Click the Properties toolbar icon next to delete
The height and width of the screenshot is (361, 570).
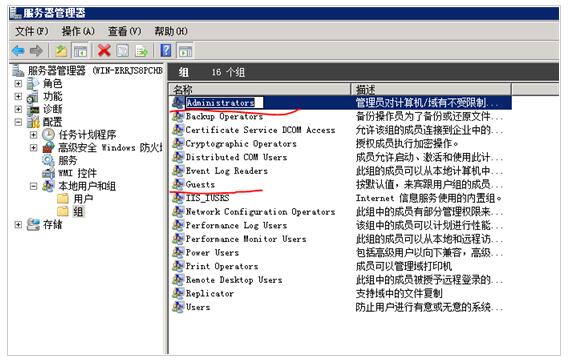pyautogui.click(x=123, y=51)
